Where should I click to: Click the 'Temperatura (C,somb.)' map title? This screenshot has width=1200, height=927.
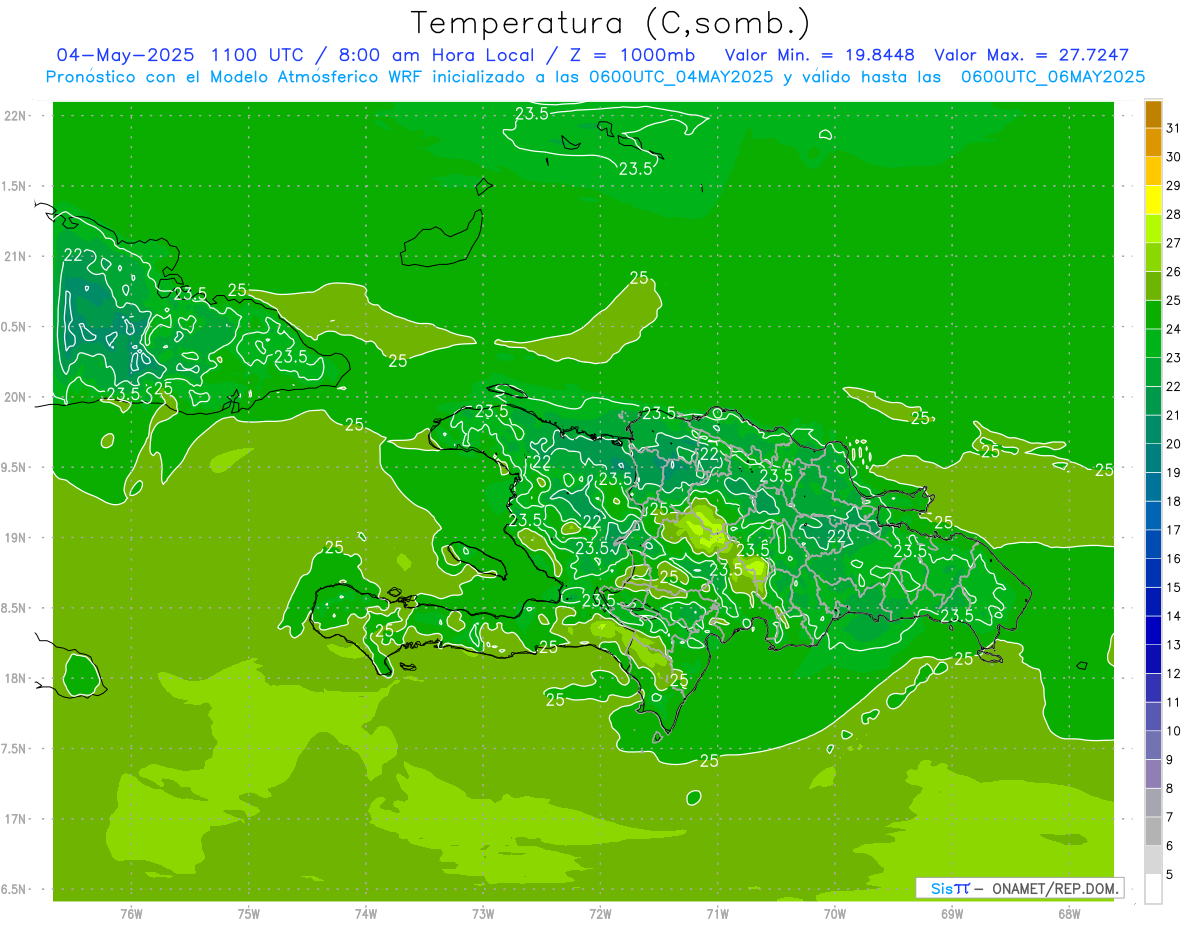[x=610, y=23]
